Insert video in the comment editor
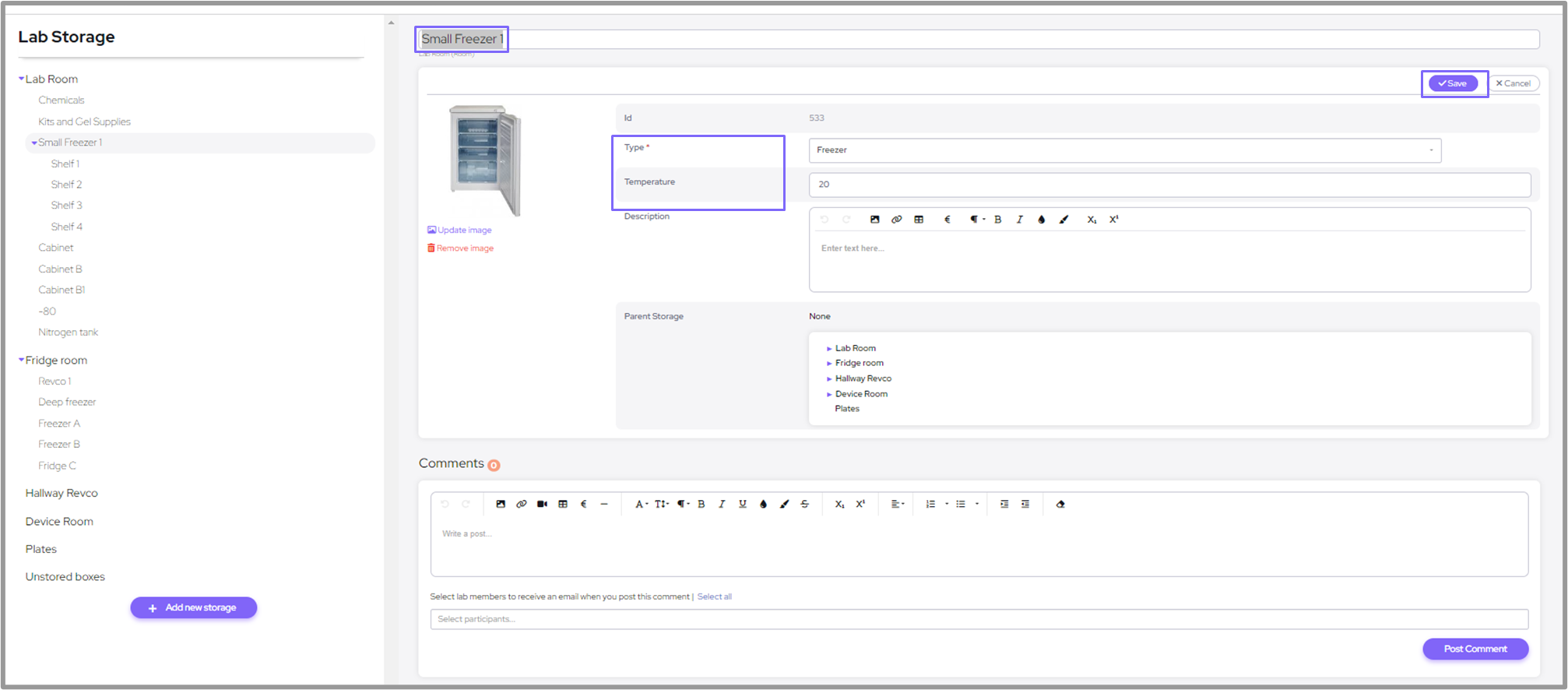 [542, 504]
